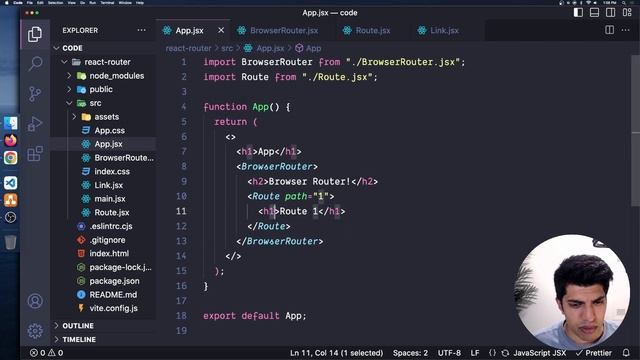The width and height of the screenshot is (640, 360).
Task: Switch to the Link.jsx tab
Action: [x=444, y=31]
